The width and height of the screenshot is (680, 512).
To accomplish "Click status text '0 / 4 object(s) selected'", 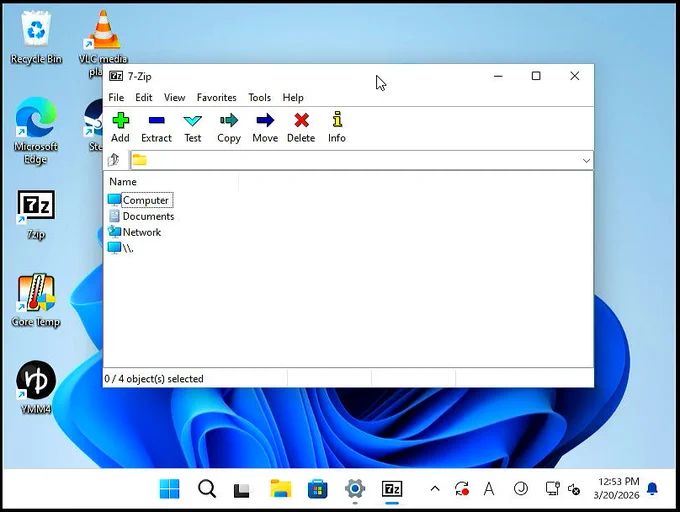I will pos(154,379).
